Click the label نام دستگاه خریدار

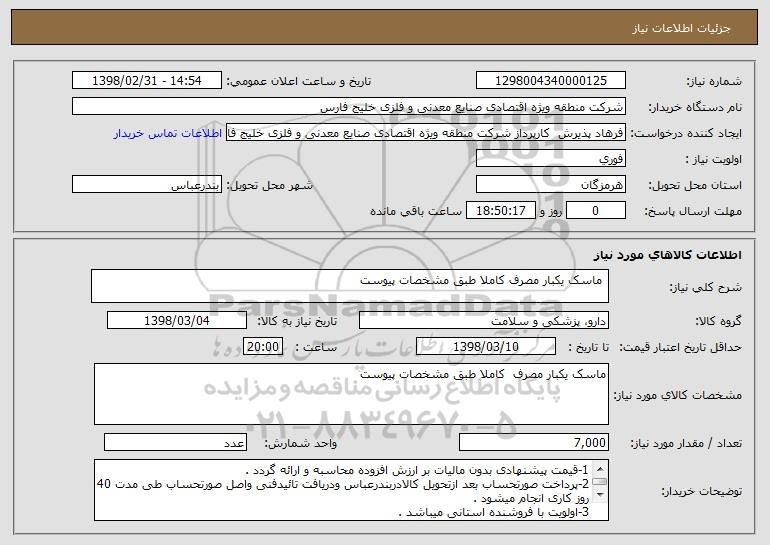695,108
